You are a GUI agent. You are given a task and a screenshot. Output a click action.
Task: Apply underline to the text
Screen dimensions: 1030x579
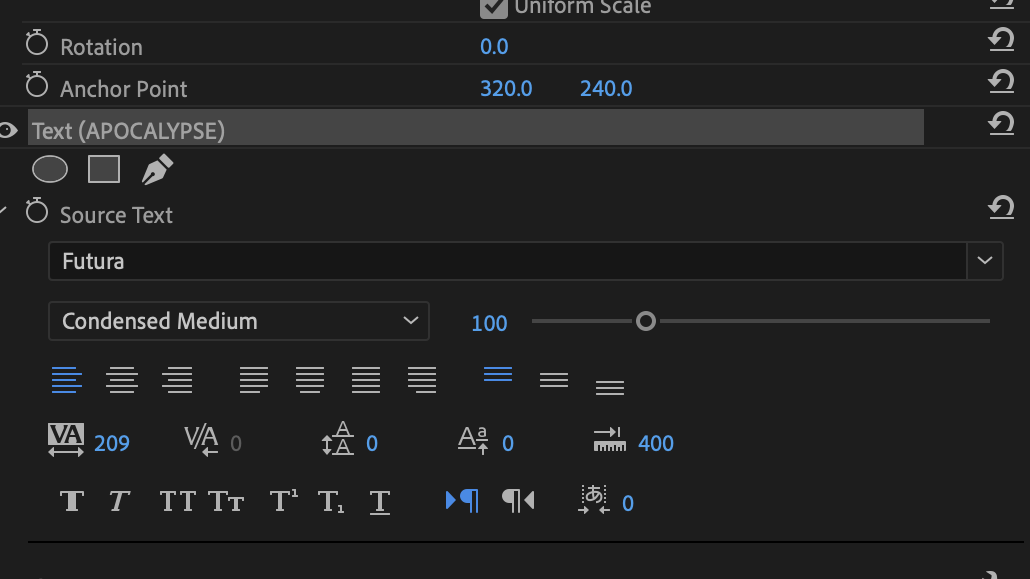point(379,501)
